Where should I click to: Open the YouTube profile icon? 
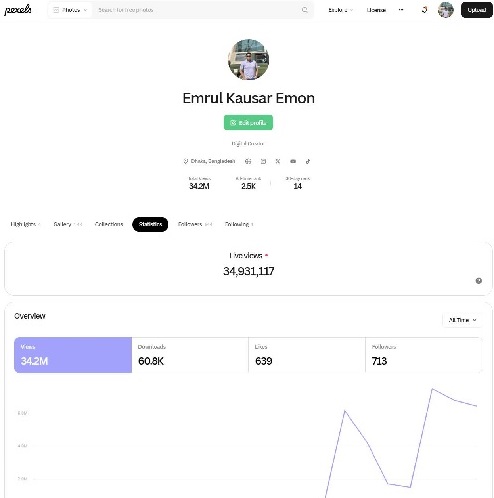(x=293, y=161)
